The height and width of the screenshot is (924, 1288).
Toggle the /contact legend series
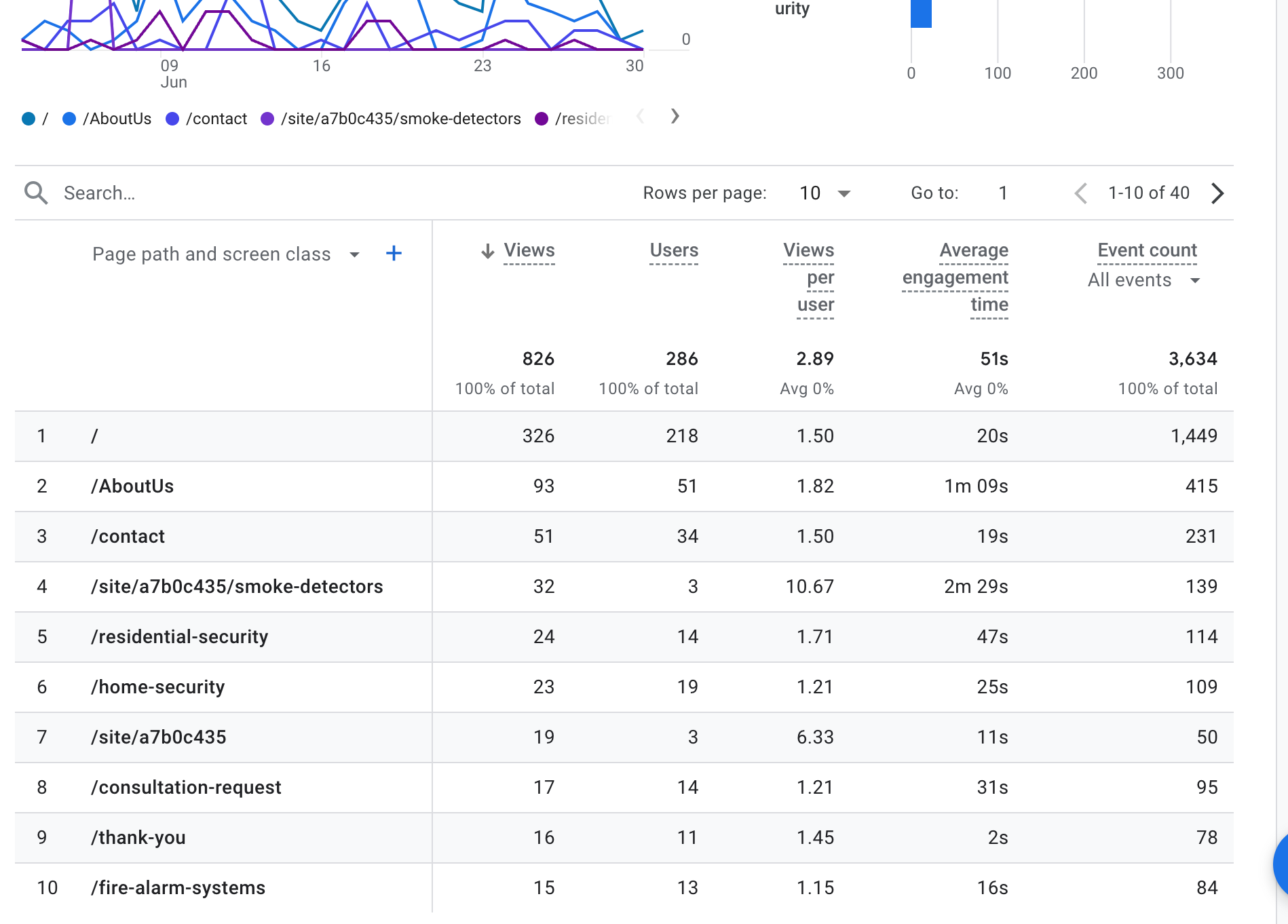(207, 119)
